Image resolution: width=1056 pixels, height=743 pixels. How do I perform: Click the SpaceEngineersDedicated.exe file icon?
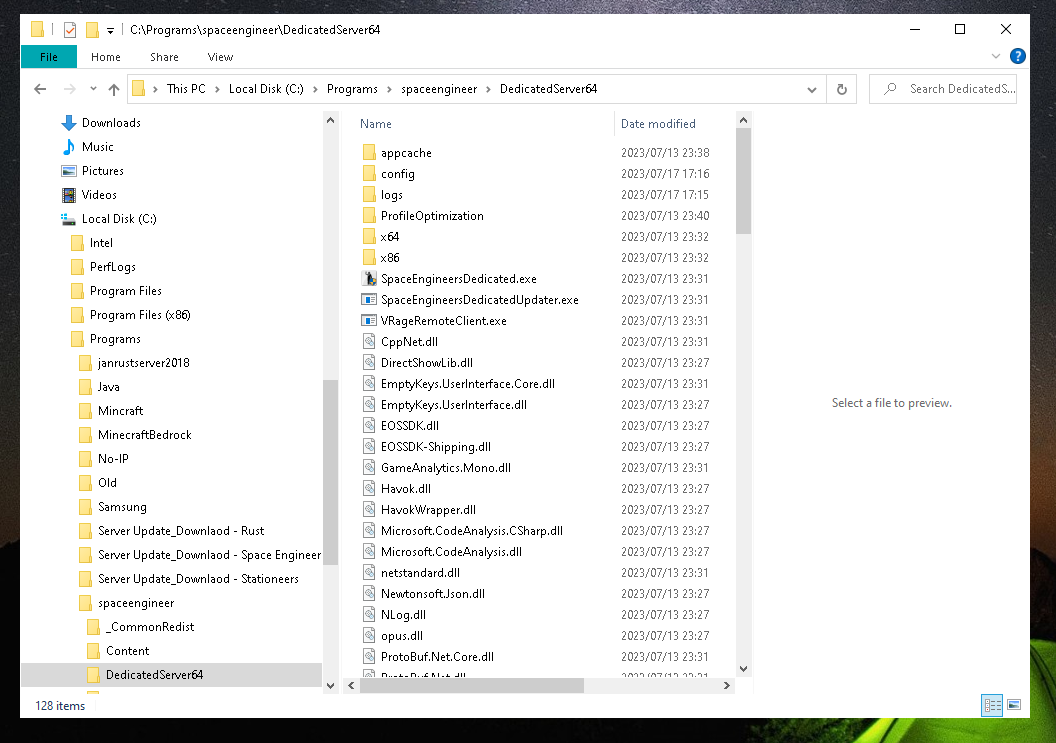[x=368, y=279]
